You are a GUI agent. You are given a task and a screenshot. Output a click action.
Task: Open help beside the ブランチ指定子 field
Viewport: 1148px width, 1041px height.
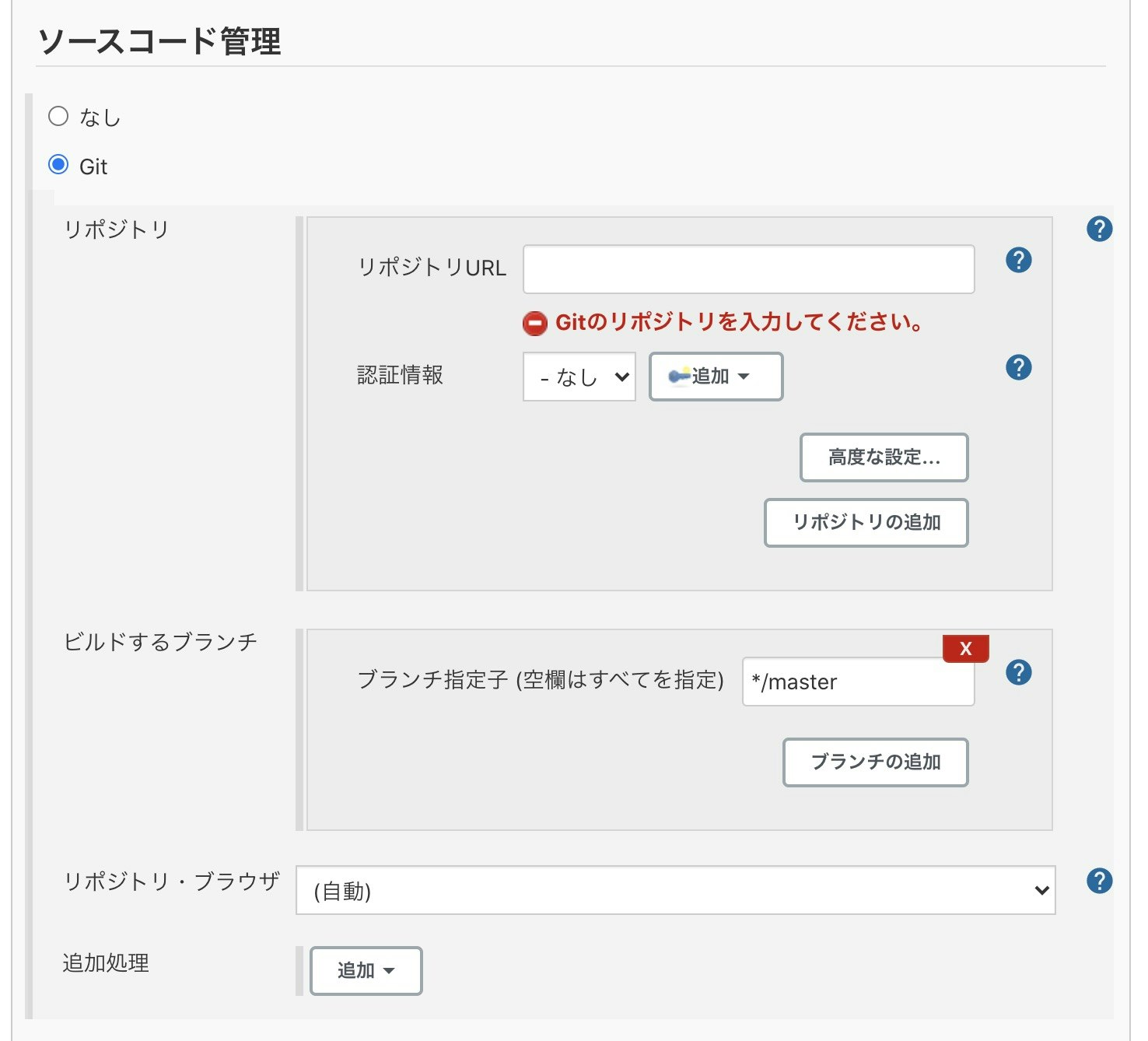[x=1018, y=672]
